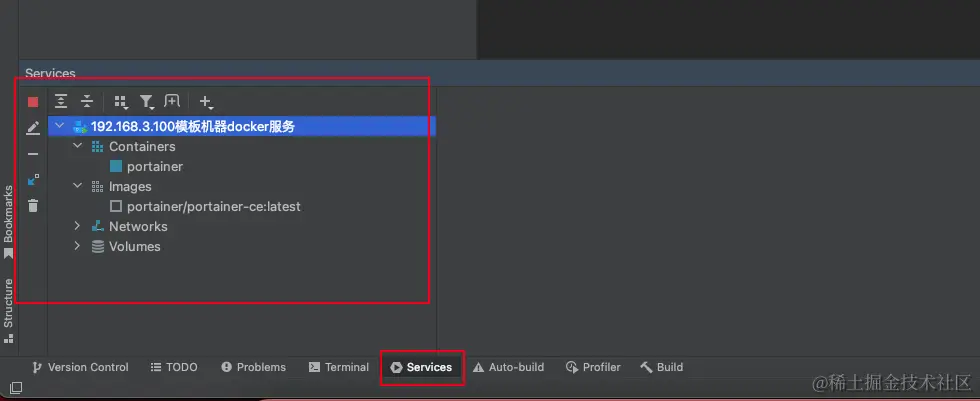Open the Terminal tool window
Image resolution: width=980 pixels, height=401 pixels.
[x=339, y=367]
